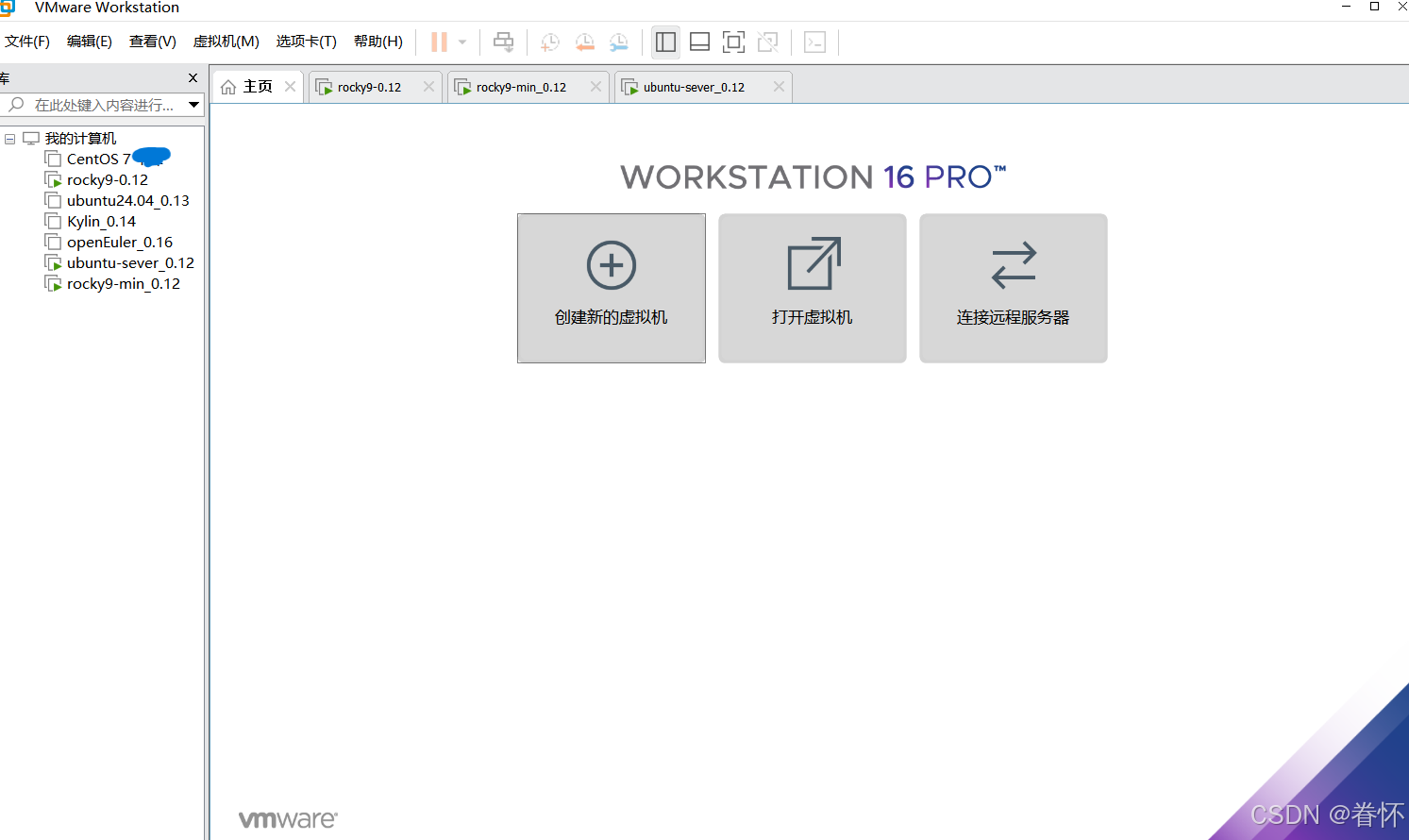Click the 打开虚拟机 button
The height and width of the screenshot is (840, 1409).
(813, 288)
